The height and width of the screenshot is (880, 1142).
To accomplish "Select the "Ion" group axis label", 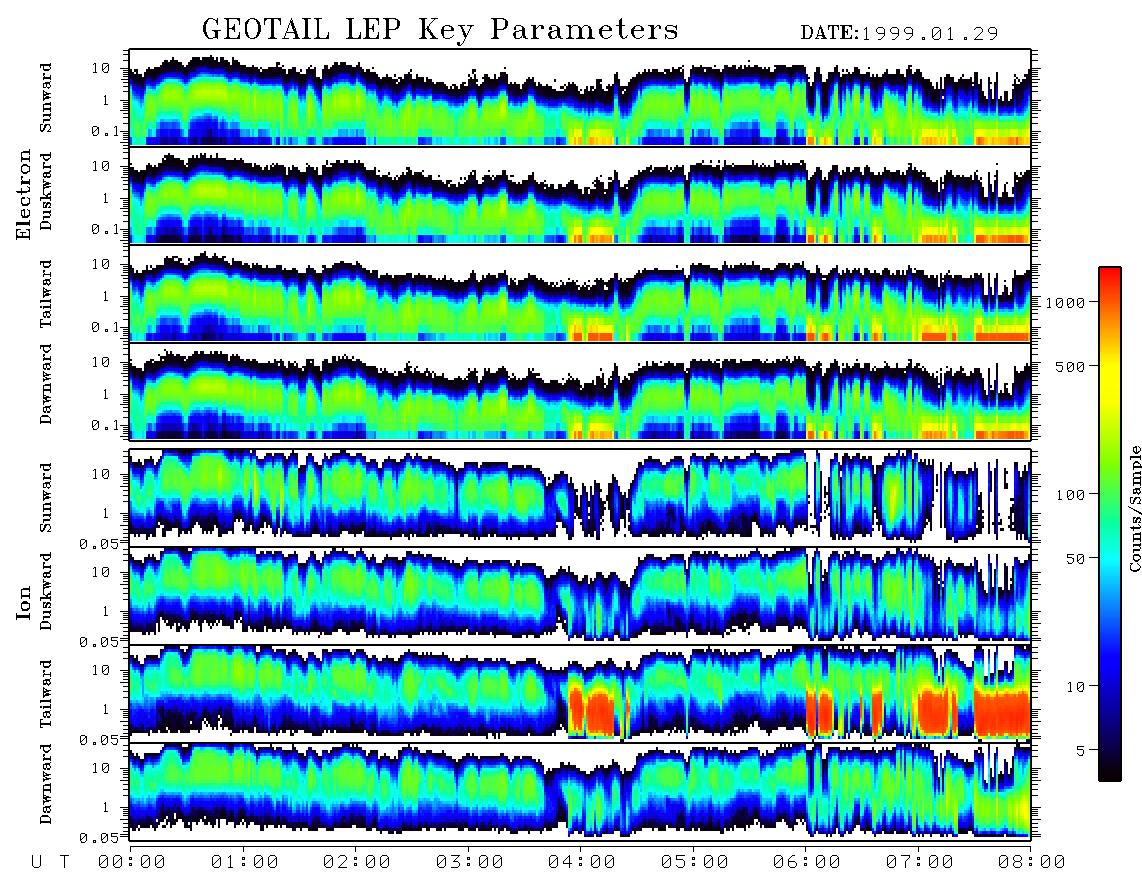I will 24,602.
